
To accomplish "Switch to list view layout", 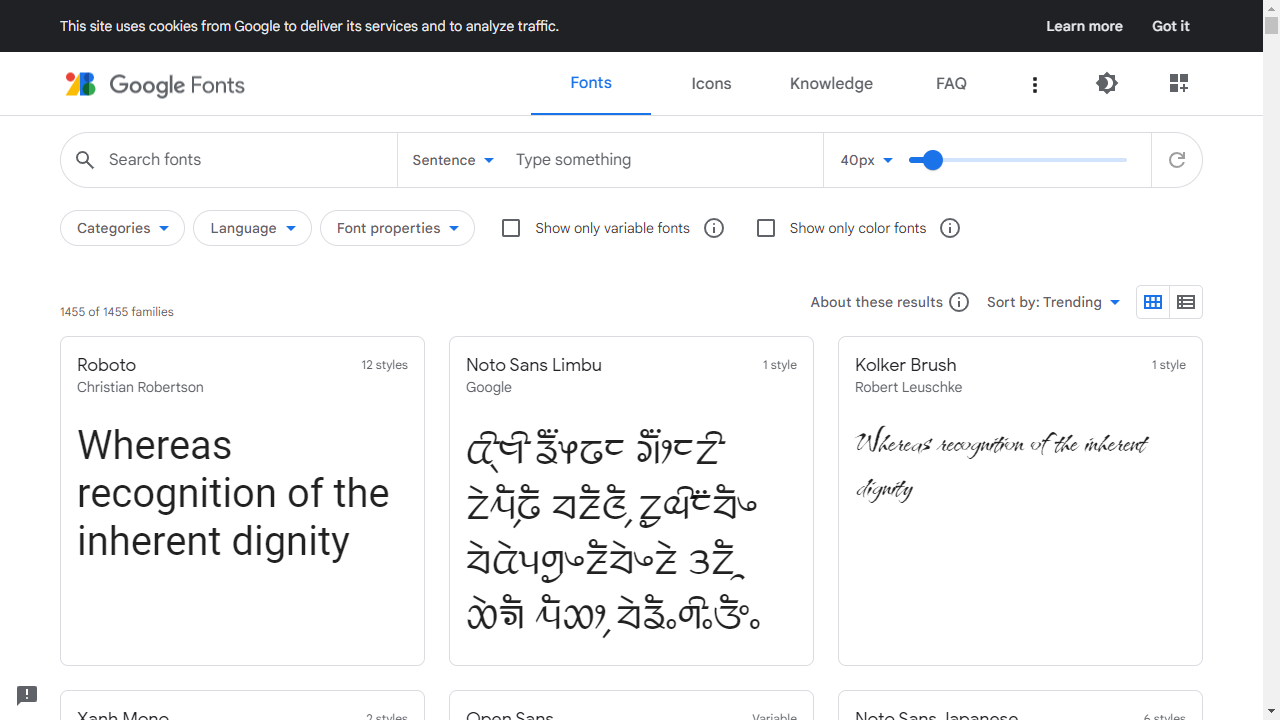I will [x=1186, y=301].
